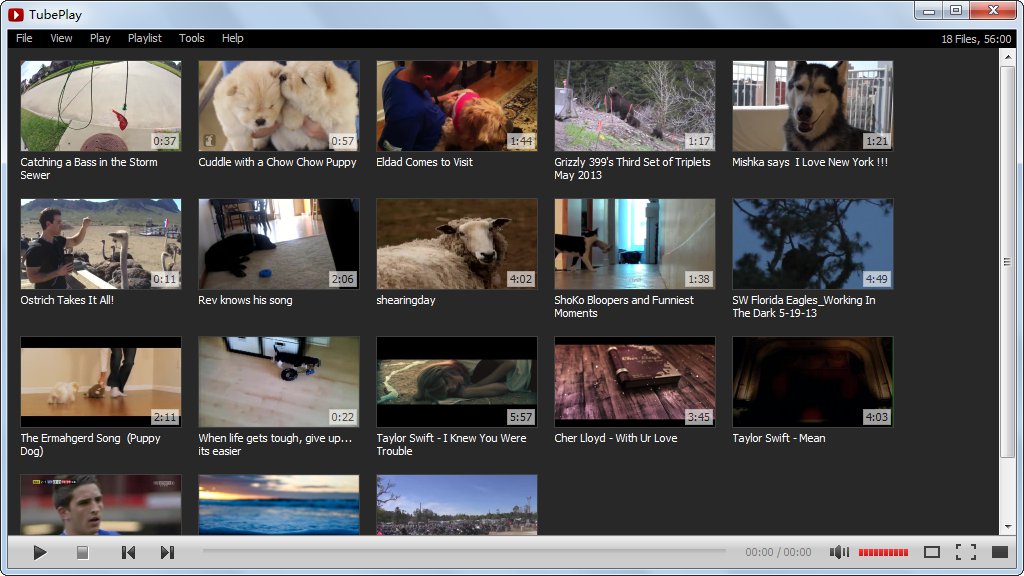This screenshot has width=1024, height=576.
Task: Select Cher Lloyd With Ur Love thumbnail
Action: [x=635, y=381]
